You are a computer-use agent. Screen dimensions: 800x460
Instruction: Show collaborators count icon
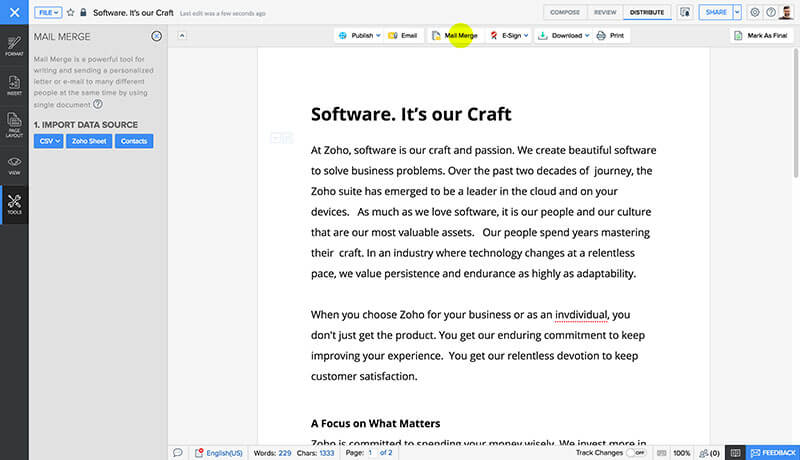pyautogui.click(x=709, y=453)
